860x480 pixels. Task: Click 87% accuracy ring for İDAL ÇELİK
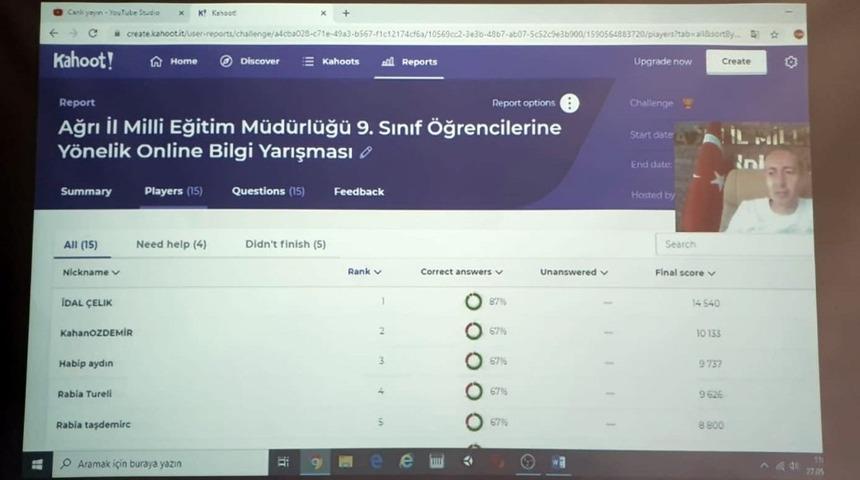[473, 301]
